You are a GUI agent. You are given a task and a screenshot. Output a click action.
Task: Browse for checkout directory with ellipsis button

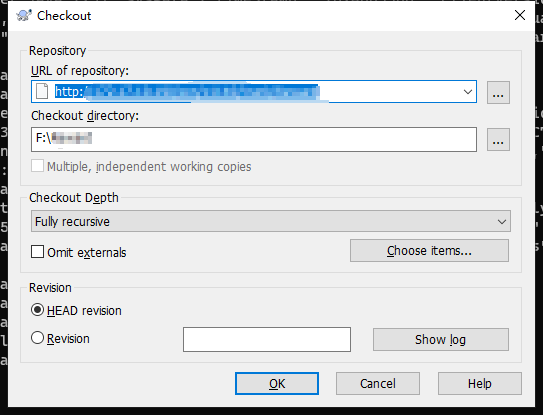pos(498,140)
